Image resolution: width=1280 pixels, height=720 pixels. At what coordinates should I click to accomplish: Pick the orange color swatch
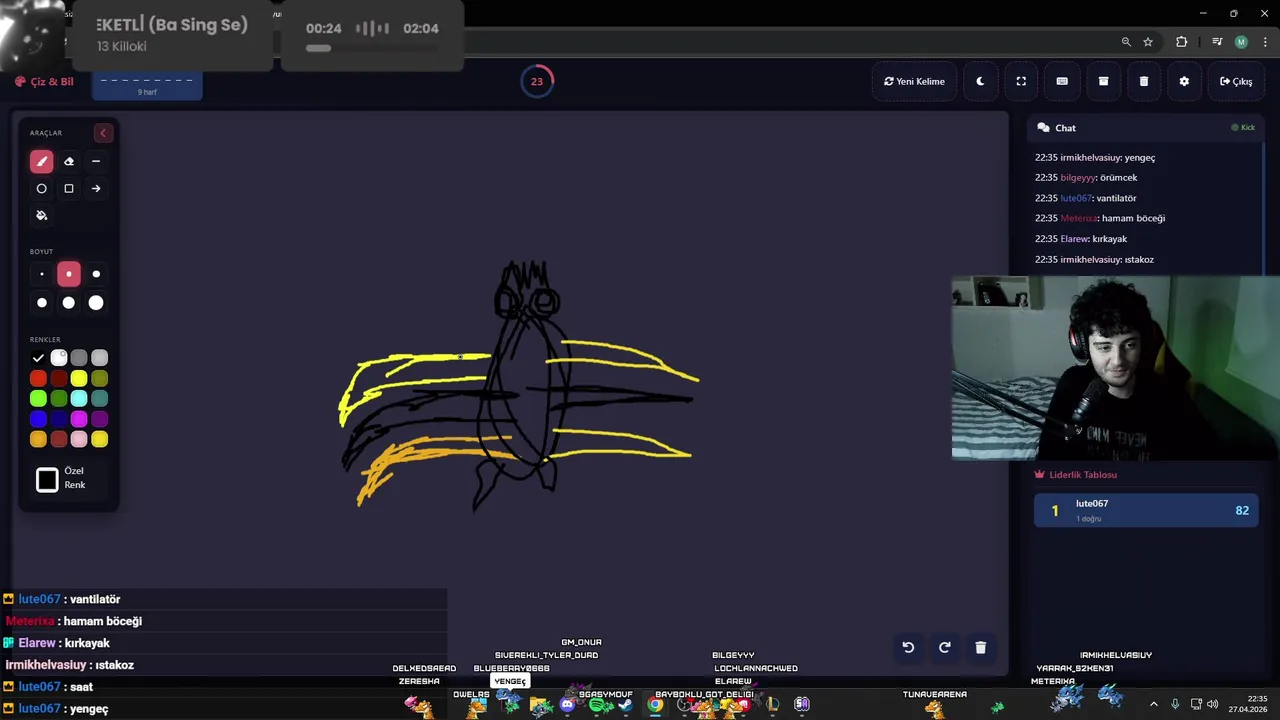coord(38,439)
